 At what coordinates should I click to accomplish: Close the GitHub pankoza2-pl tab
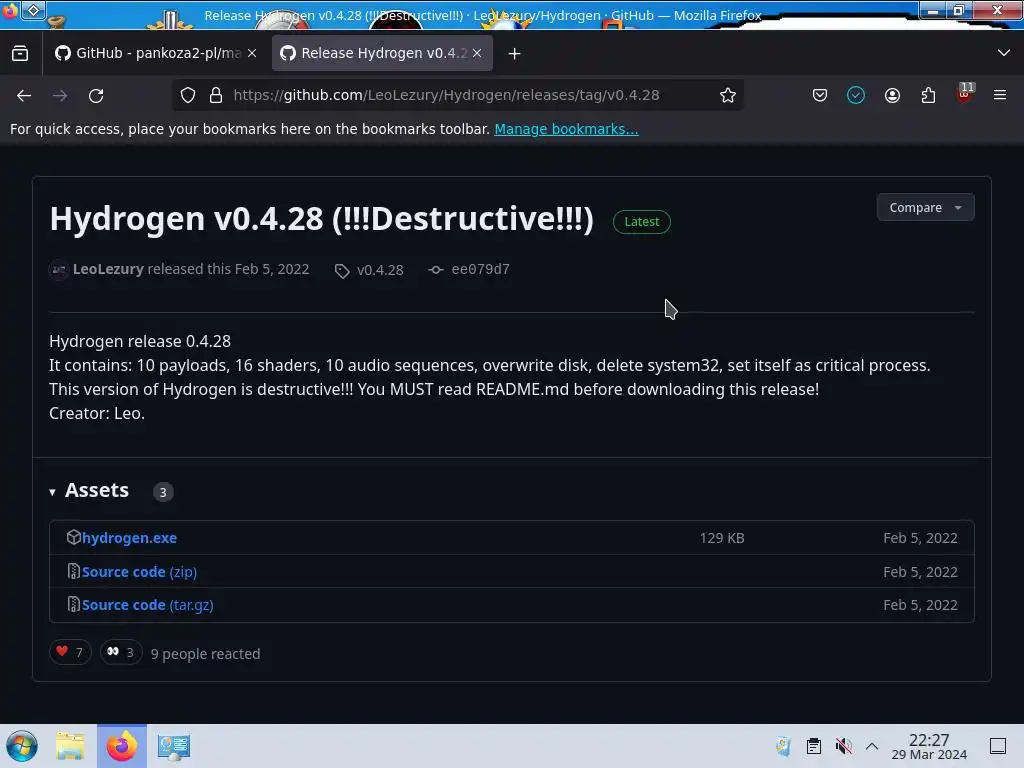tap(252, 53)
